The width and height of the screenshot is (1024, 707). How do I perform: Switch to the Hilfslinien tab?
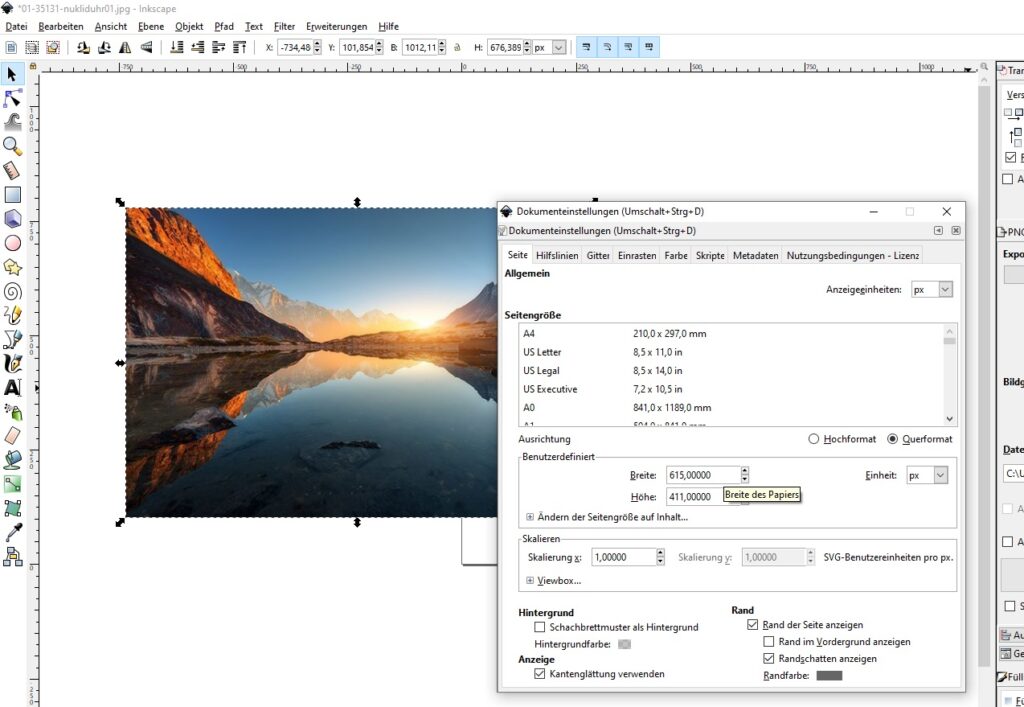(x=557, y=256)
